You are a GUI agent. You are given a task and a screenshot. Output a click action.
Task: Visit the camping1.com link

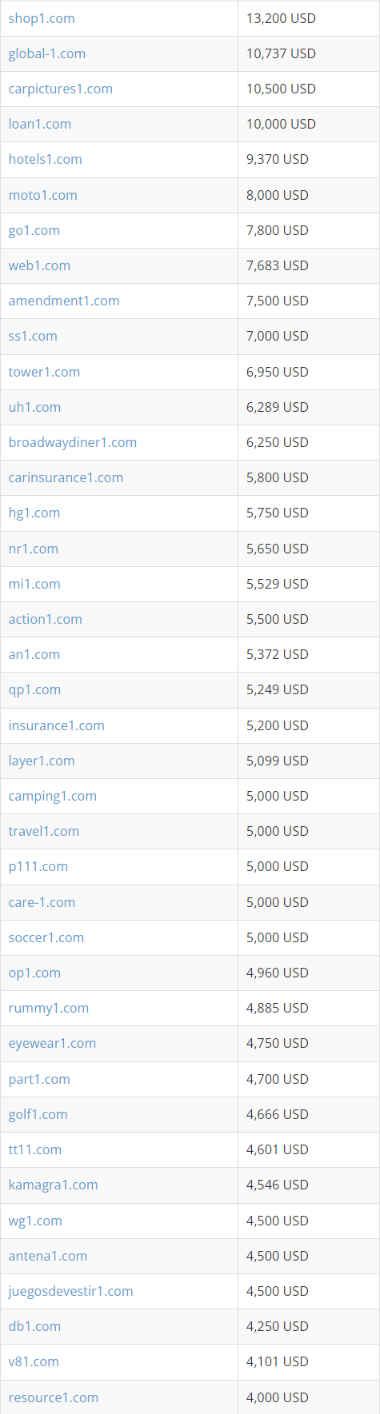(x=52, y=796)
